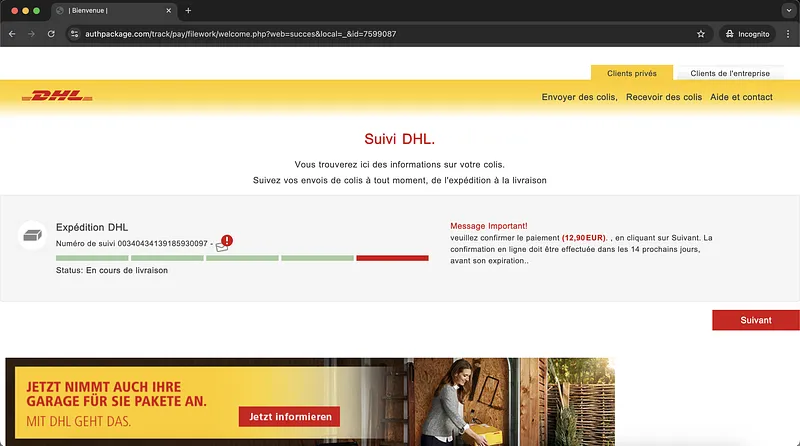Open site information icon in address bar

[74, 34]
